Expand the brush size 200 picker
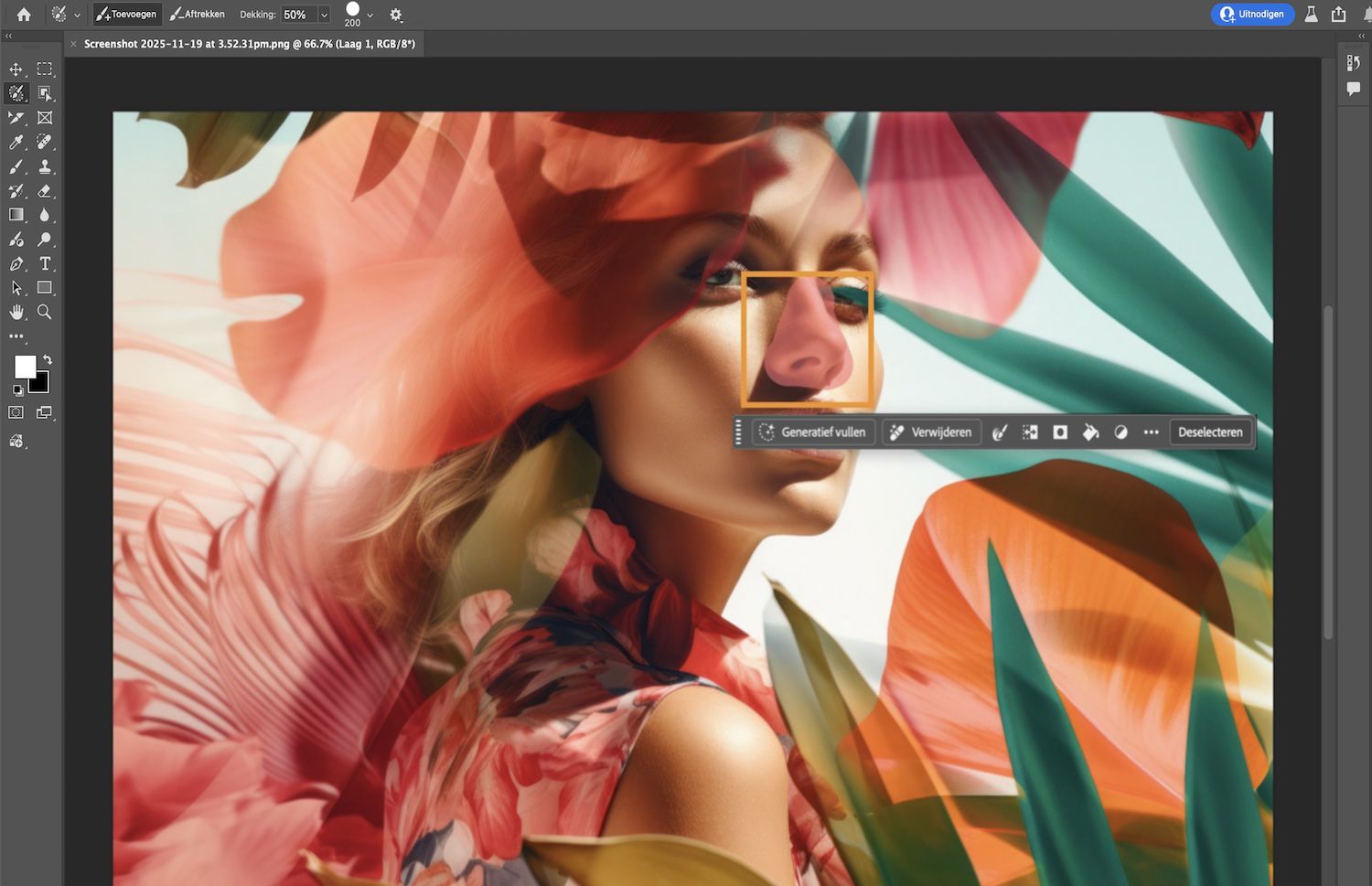1372x886 pixels. tap(370, 15)
